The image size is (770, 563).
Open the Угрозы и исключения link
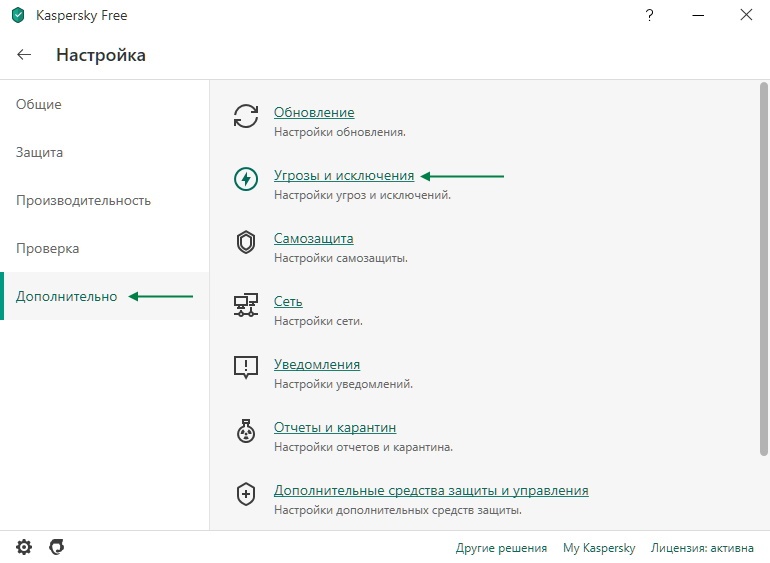click(x=344, y=175)
